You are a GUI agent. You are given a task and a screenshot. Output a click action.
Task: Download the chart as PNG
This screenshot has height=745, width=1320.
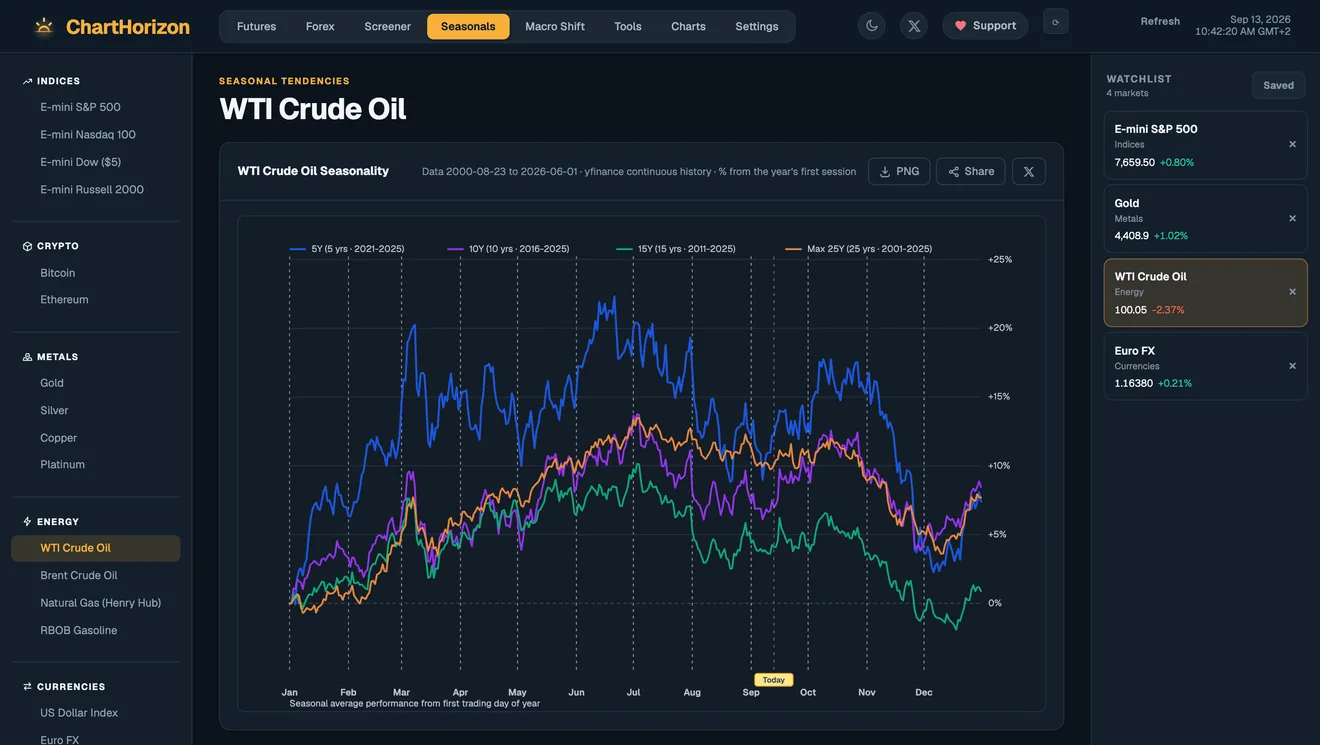899,171
